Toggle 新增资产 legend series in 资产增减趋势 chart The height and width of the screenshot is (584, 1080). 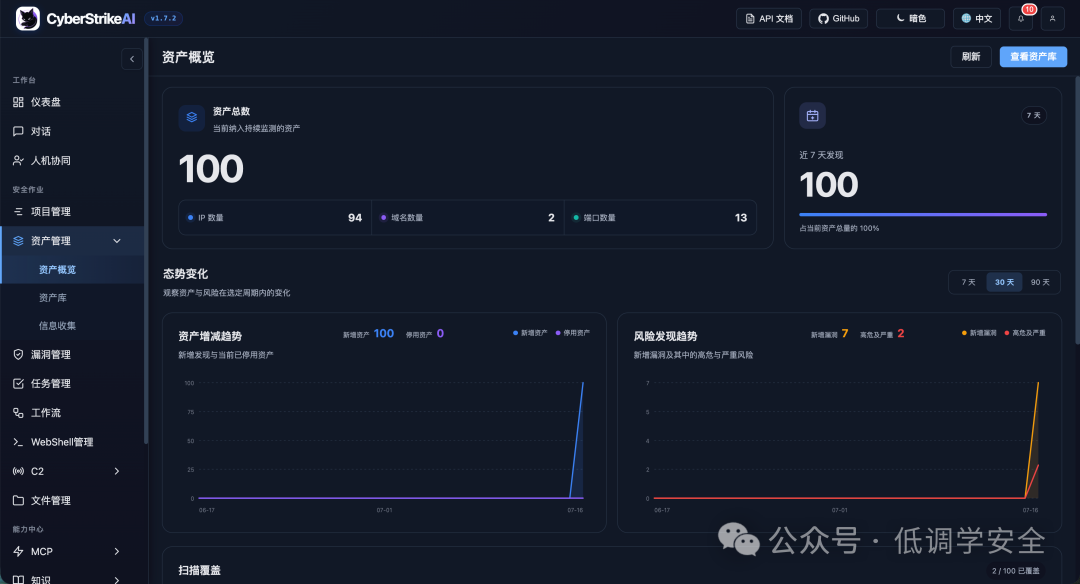coord(530,333)
